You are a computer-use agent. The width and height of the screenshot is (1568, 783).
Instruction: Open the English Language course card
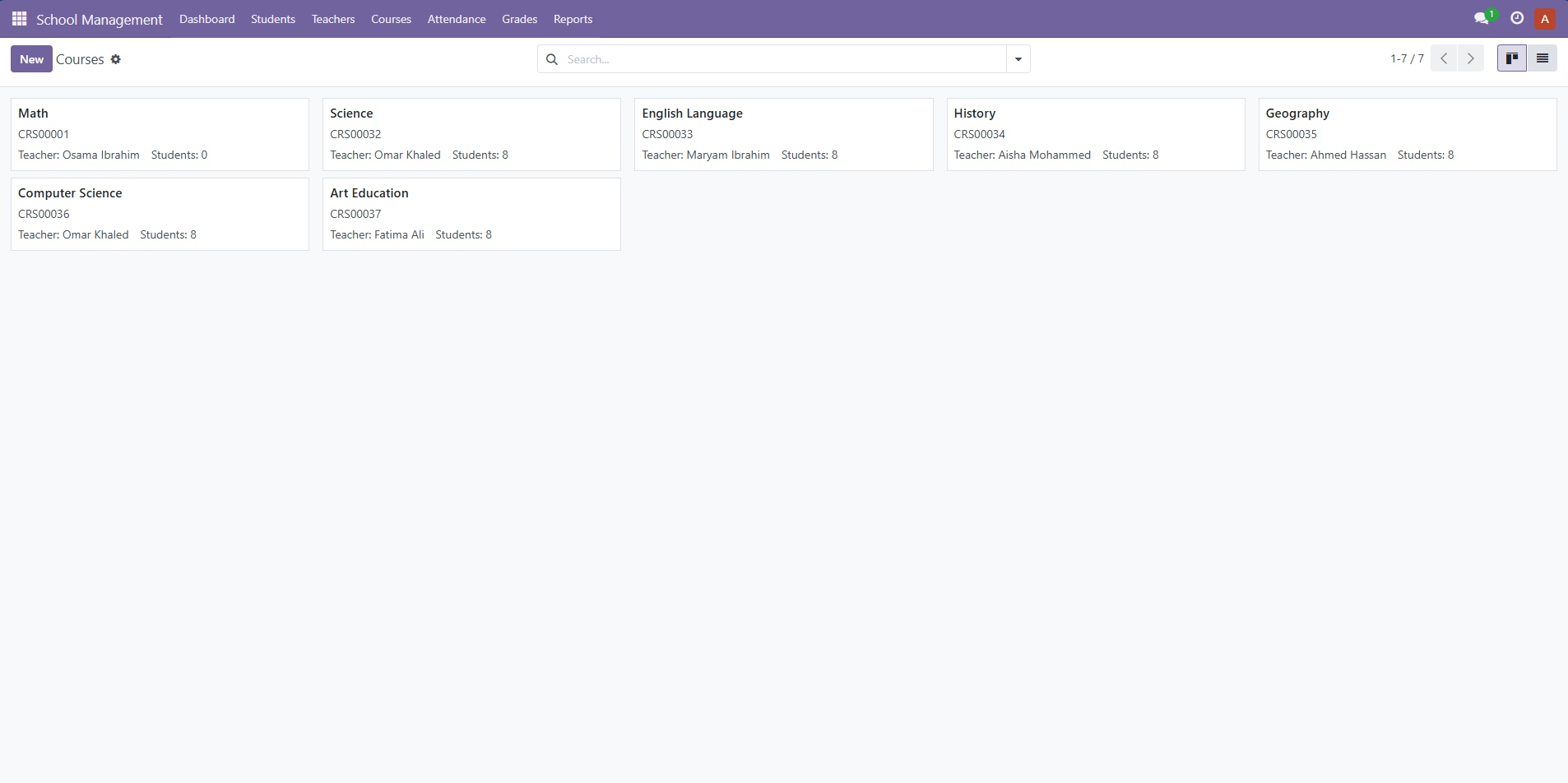[783, 134]
